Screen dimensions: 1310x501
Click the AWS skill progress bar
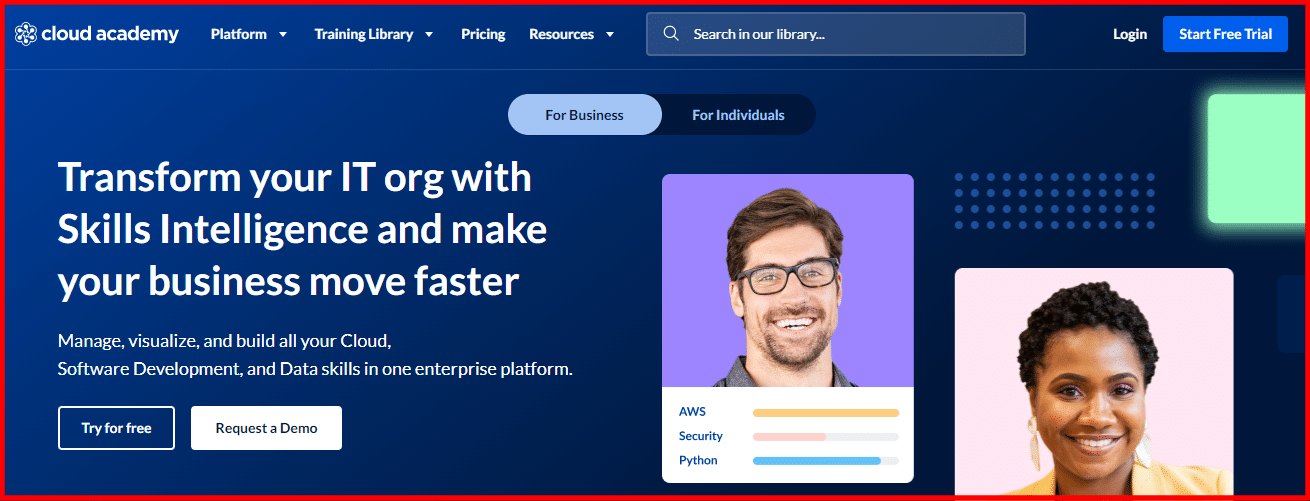tap(826, 412)
